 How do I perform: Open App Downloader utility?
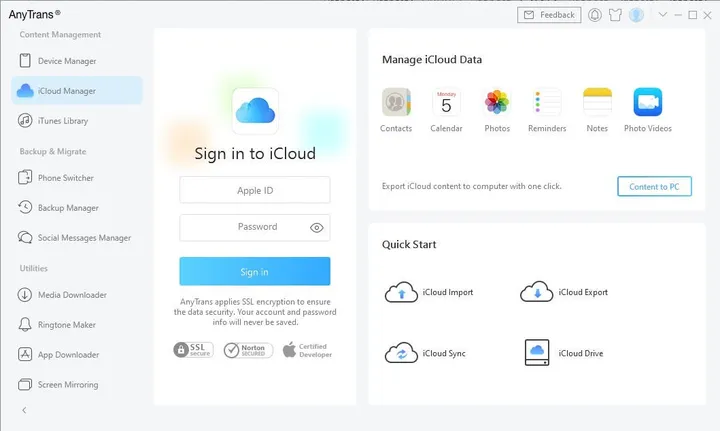pos(77,354)
